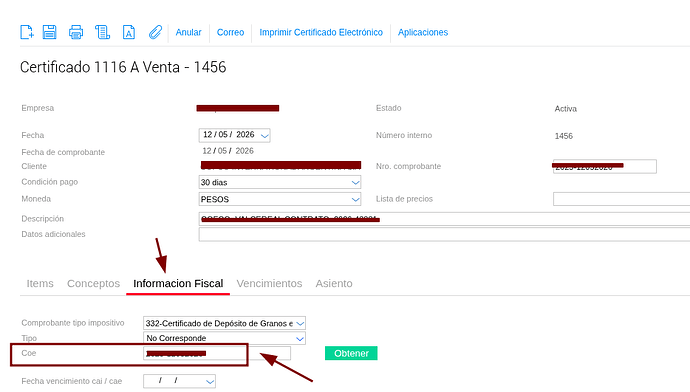Screen dimensions: 690x392
Task: Click the Activa status text
Action: [x=565, y=109]
